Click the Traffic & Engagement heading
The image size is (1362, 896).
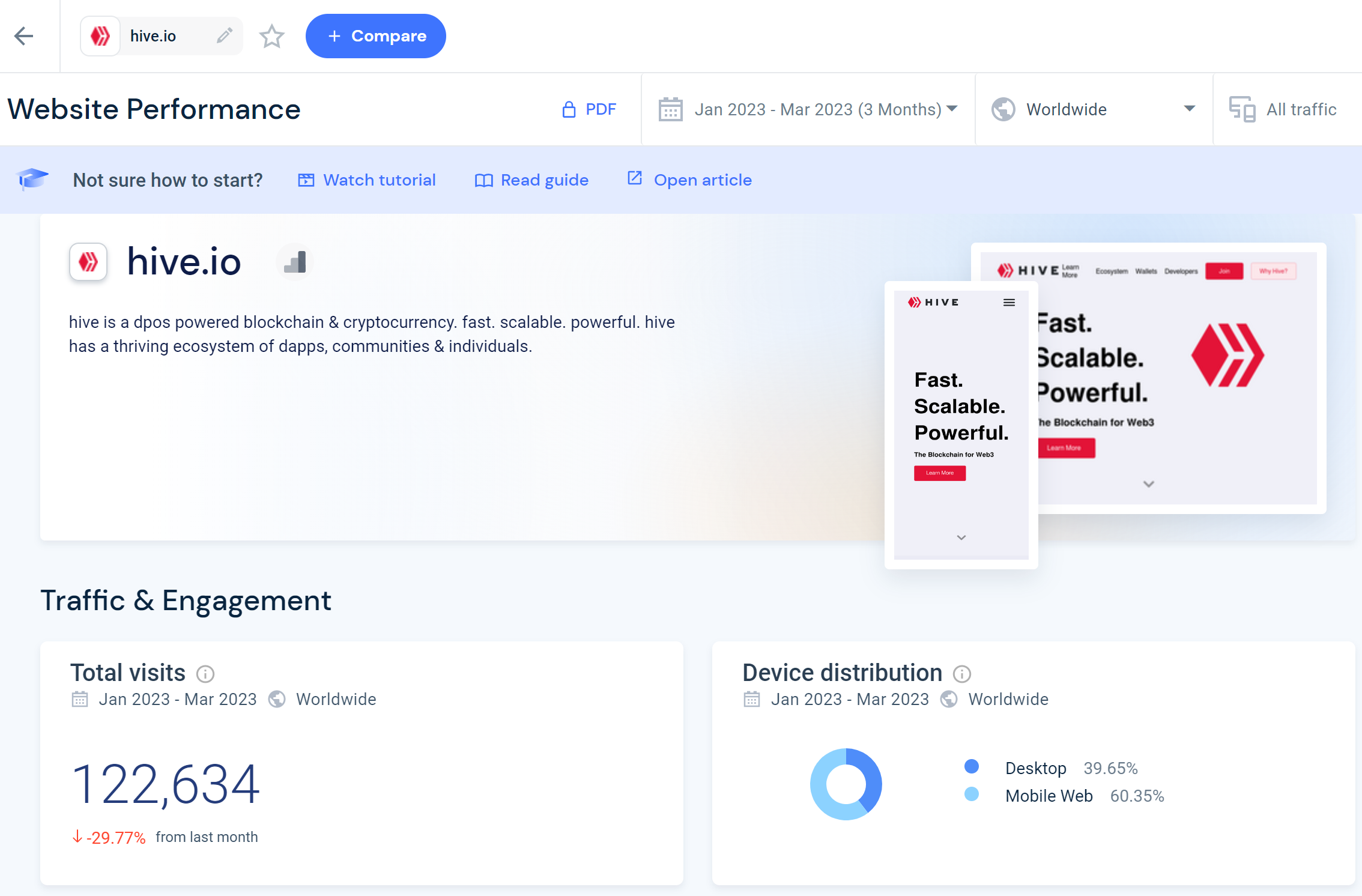coord(186,601)
